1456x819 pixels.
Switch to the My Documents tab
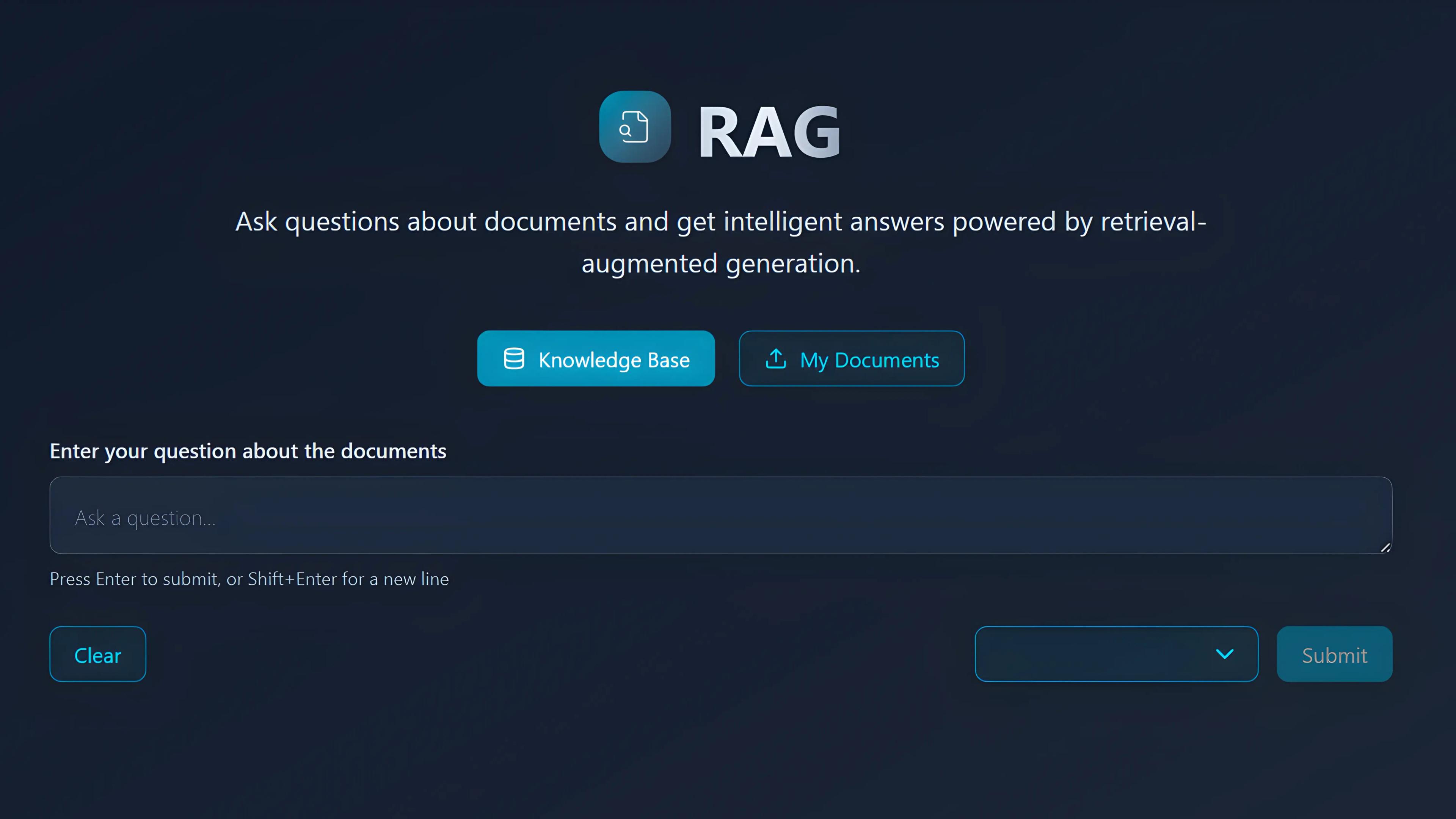click(851, 358)
